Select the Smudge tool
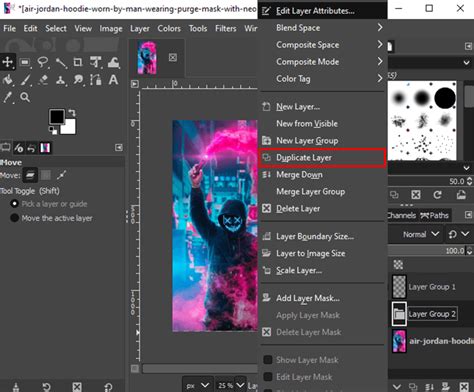The image size is (474, 392). pyautogui.click(x=78, y=80)
